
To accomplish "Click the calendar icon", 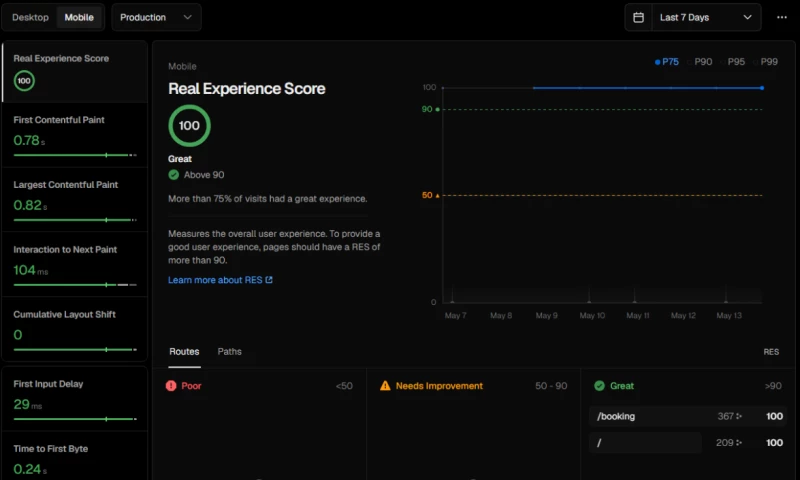I will click(638, 17).
